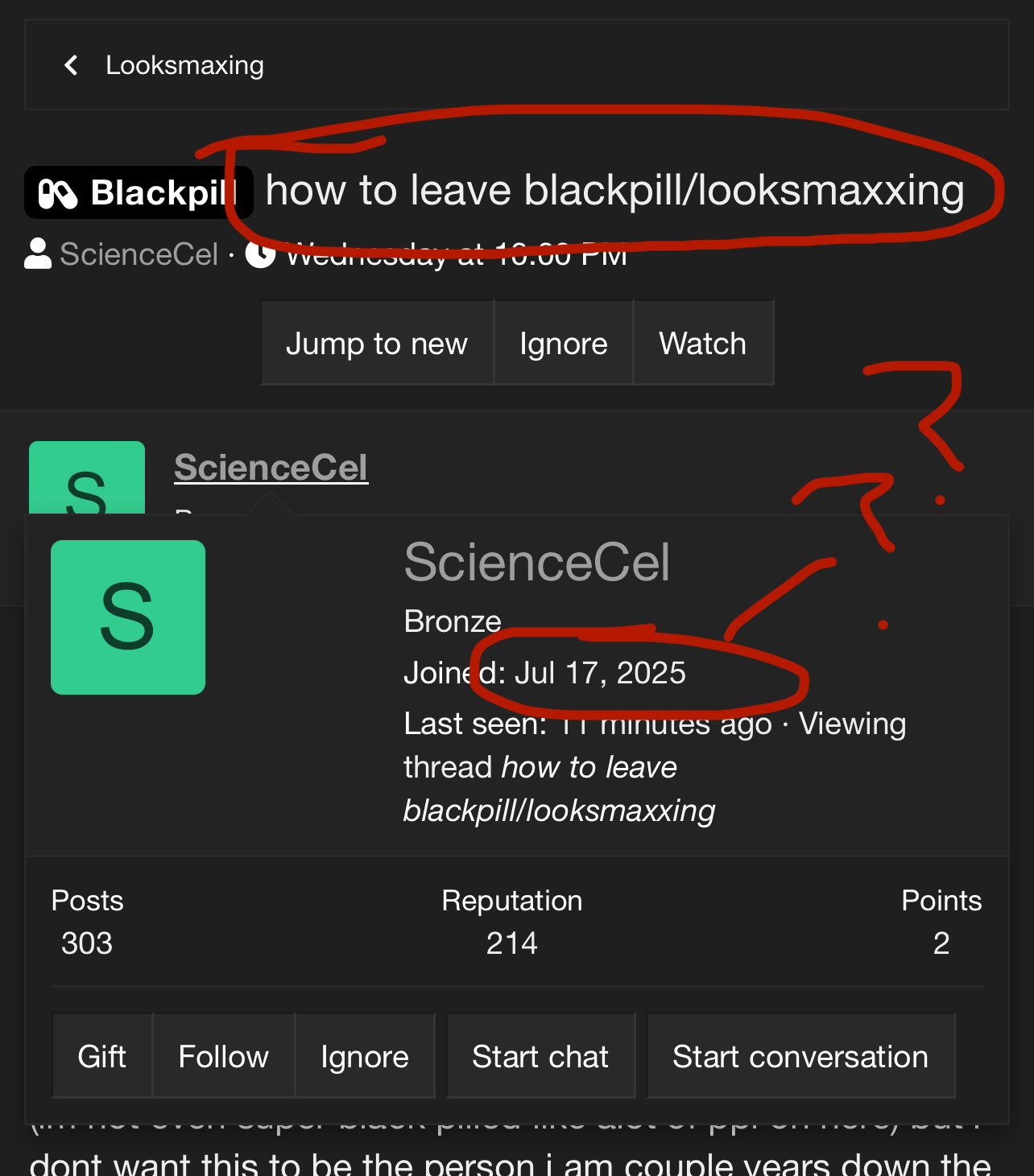Image resolution: width=1034 pixels, height=1176 pixels.
Task: Click the pill icon in Blackpill tag
Action: tap(58, 193)
